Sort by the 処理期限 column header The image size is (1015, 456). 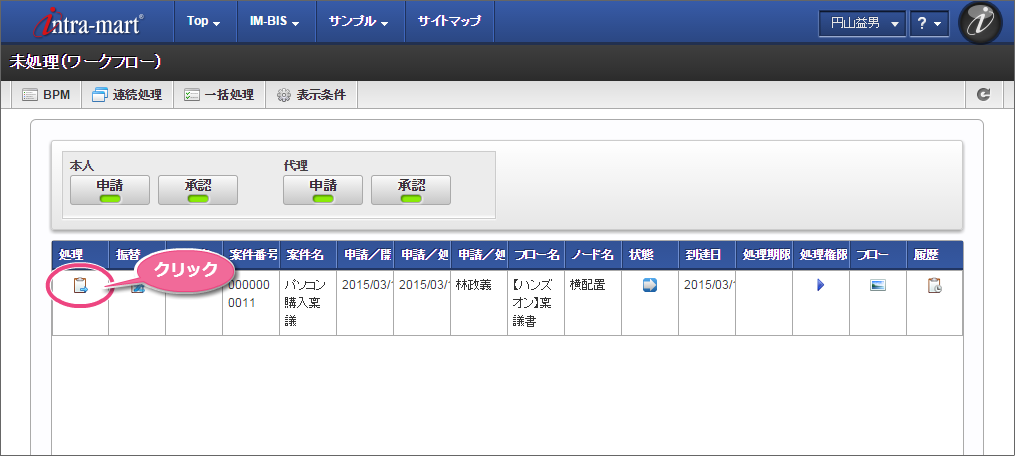[x=764, y=255]
